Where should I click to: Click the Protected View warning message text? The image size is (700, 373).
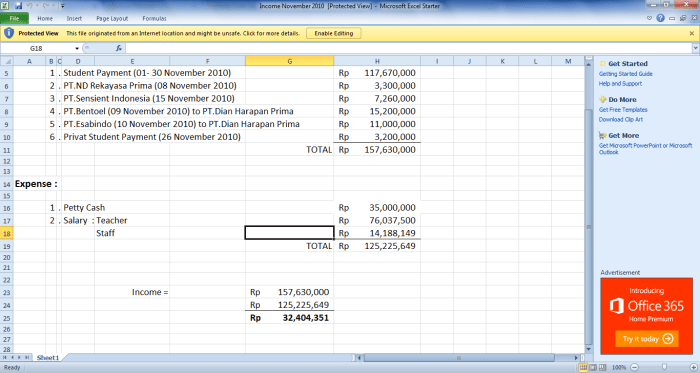(x=183, y=33)
